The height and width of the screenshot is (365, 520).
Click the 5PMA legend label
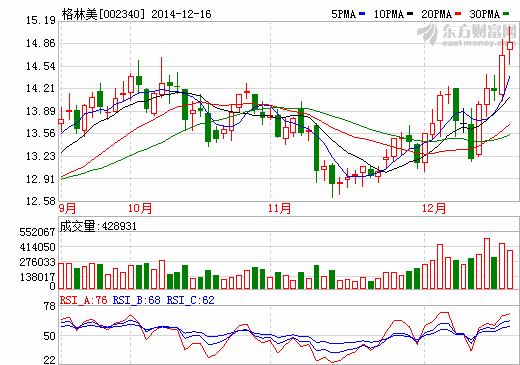pos(343,14)
